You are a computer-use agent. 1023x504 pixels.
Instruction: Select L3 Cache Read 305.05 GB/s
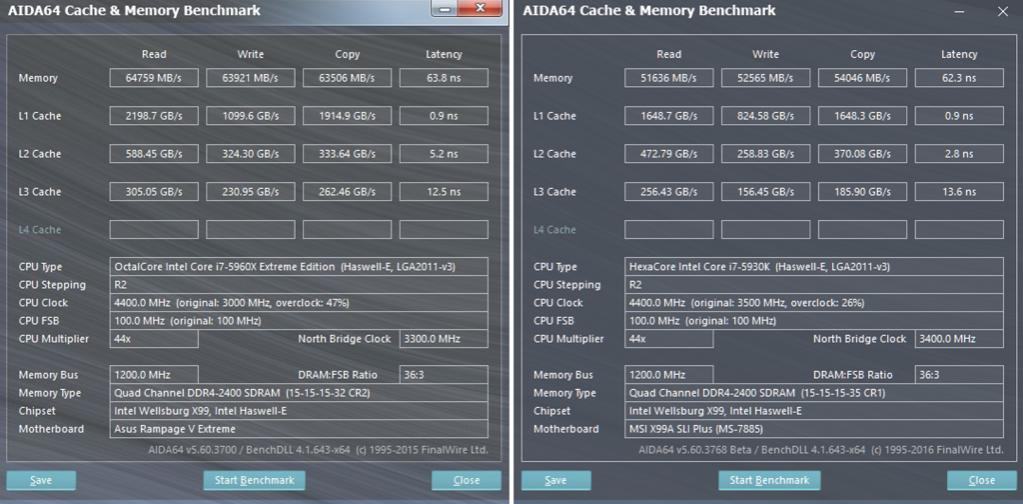tap(154, 192)
